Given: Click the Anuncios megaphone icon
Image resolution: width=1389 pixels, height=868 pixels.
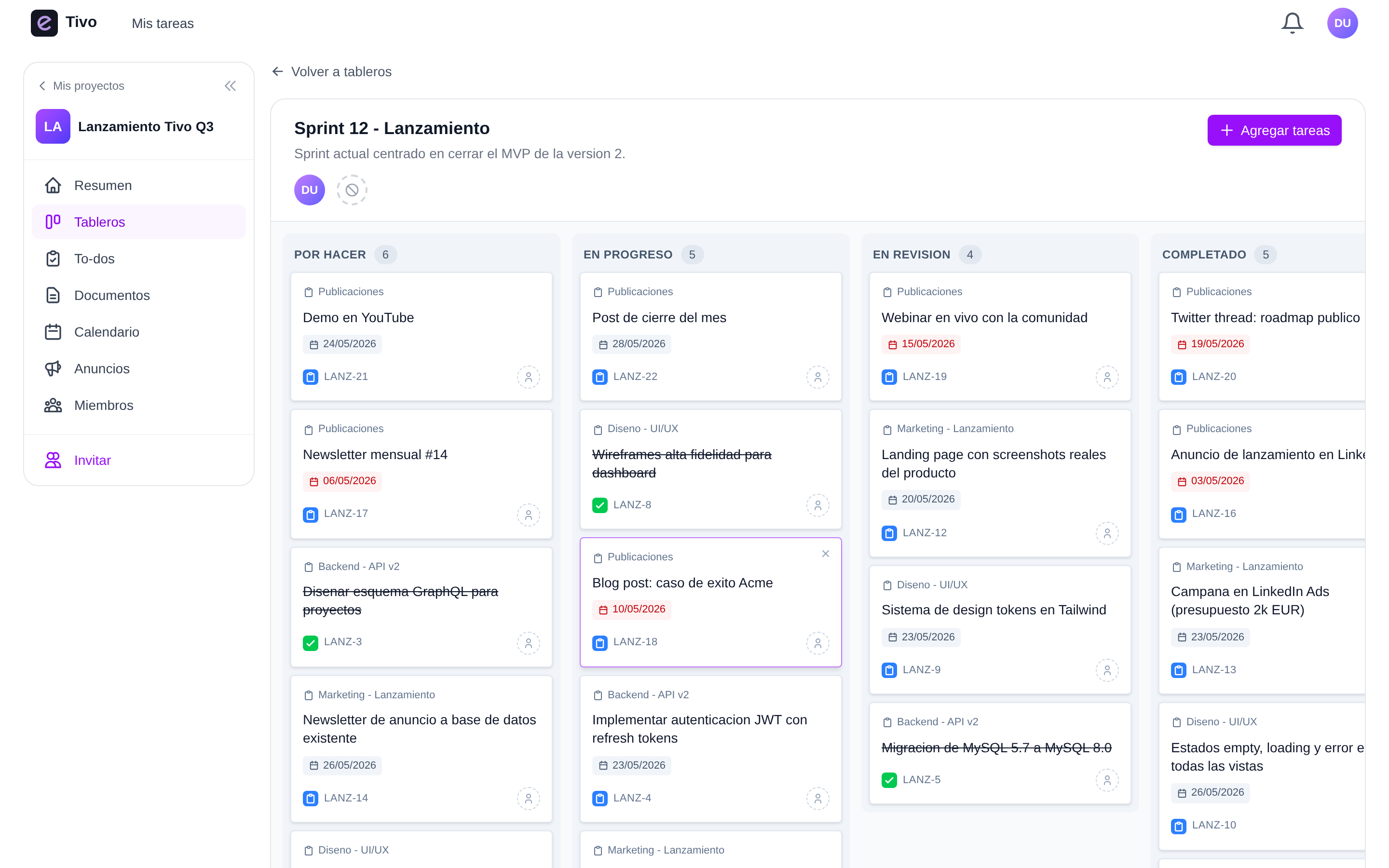Looking at the screenshot, I should click(53, 368).
